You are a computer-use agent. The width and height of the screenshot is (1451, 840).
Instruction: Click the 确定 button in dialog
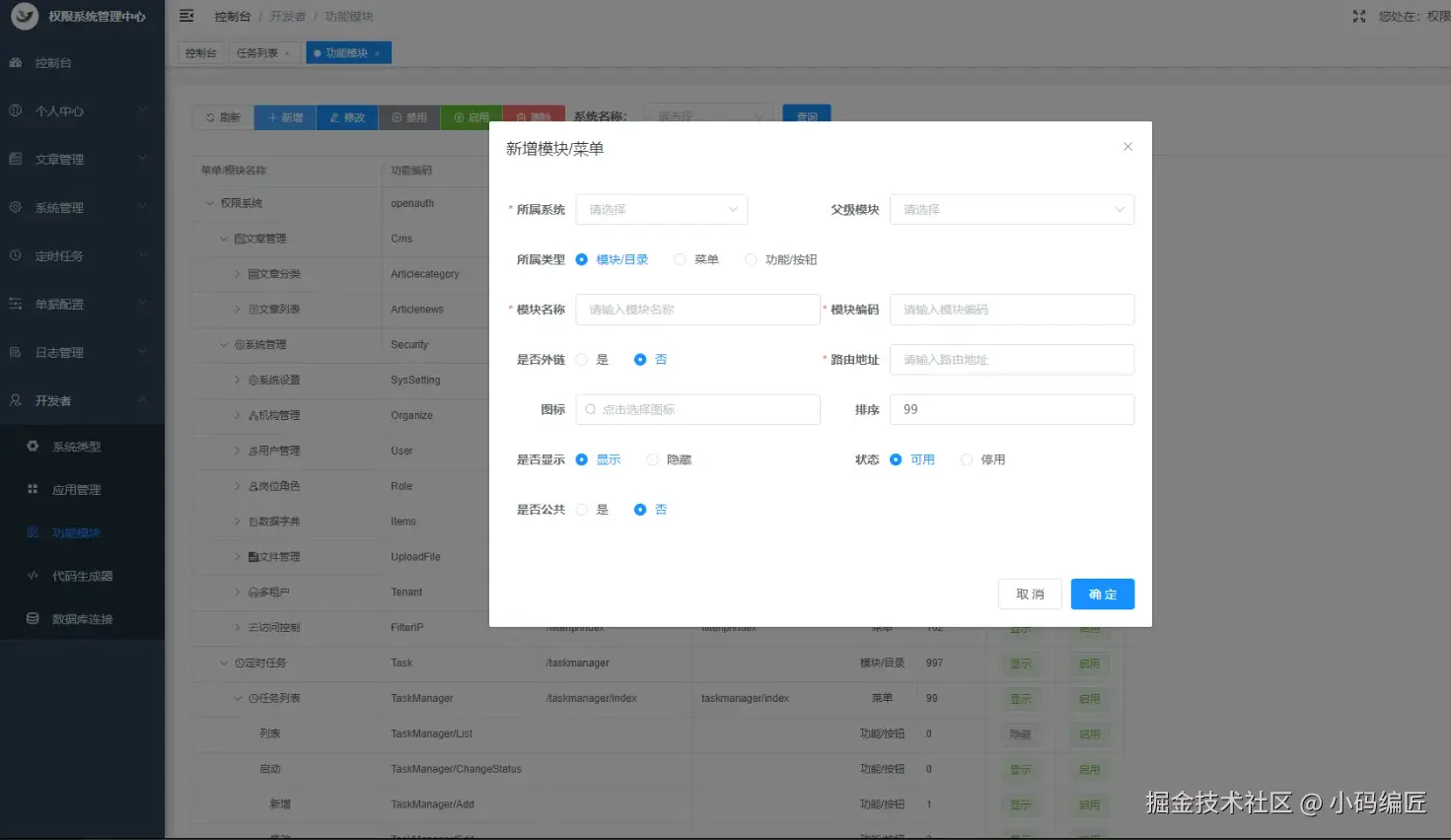pos(1103,594)
